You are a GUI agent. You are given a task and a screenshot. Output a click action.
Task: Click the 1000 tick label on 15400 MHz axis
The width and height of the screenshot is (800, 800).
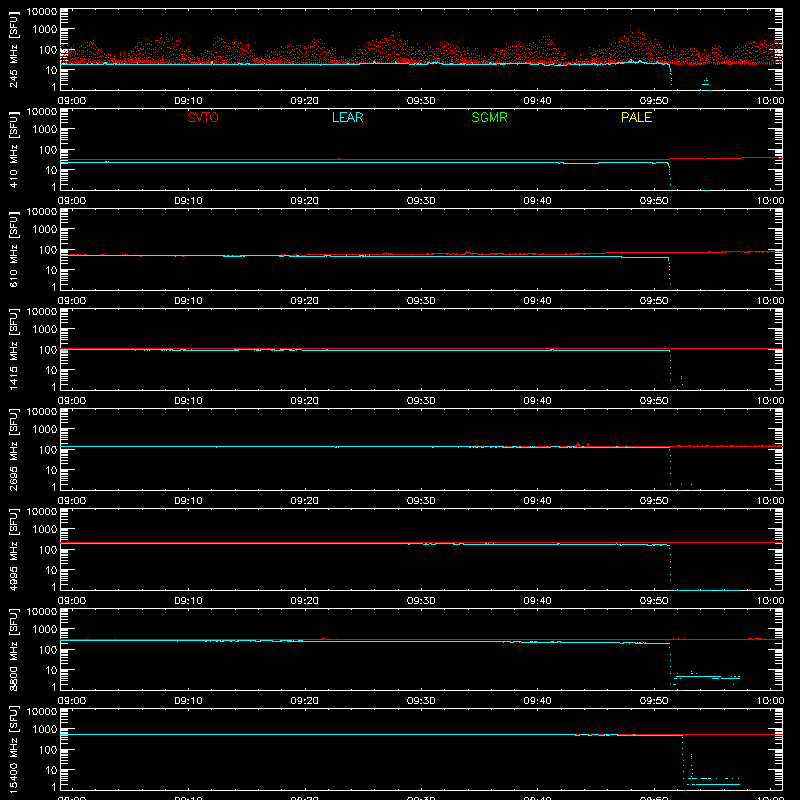[45, 730]
